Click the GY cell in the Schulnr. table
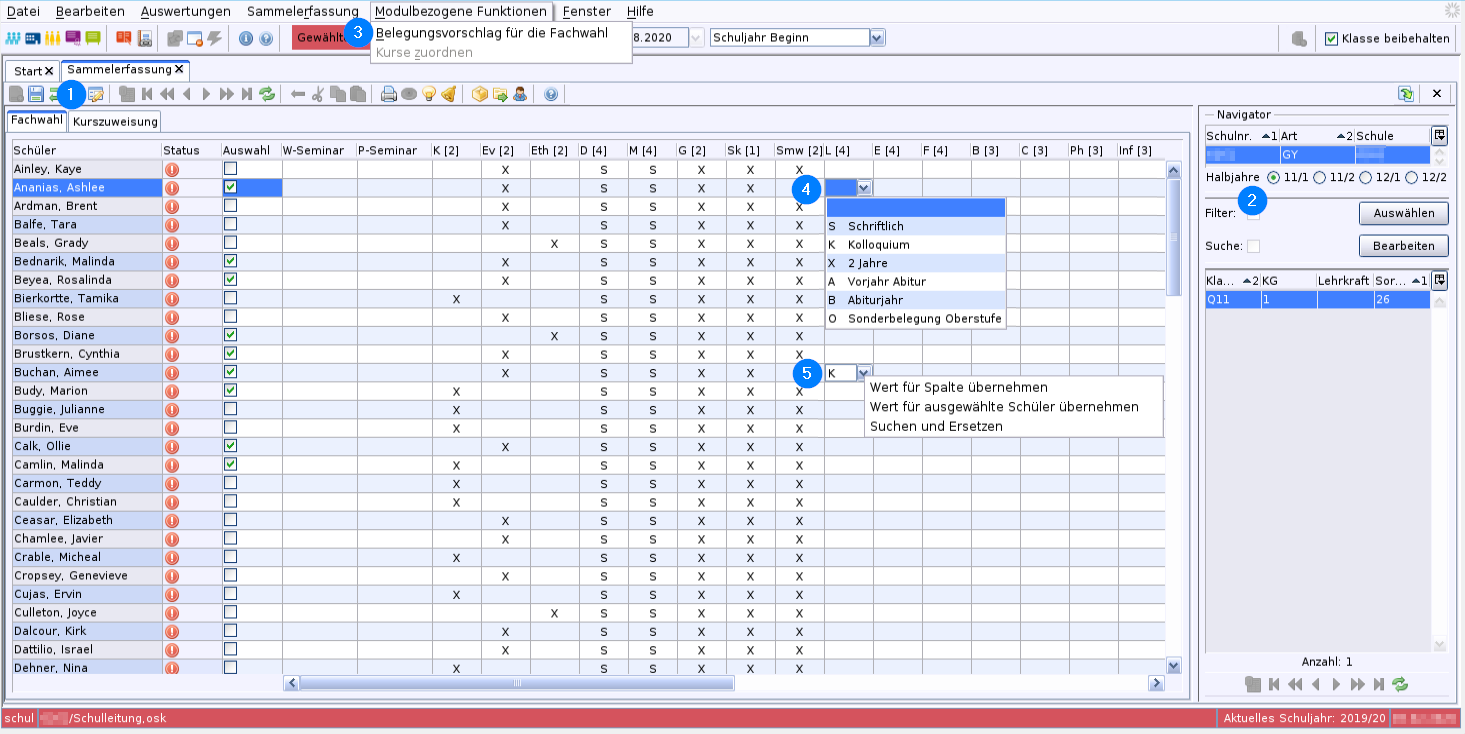The image size is (1465, 734). (1317, 155)
